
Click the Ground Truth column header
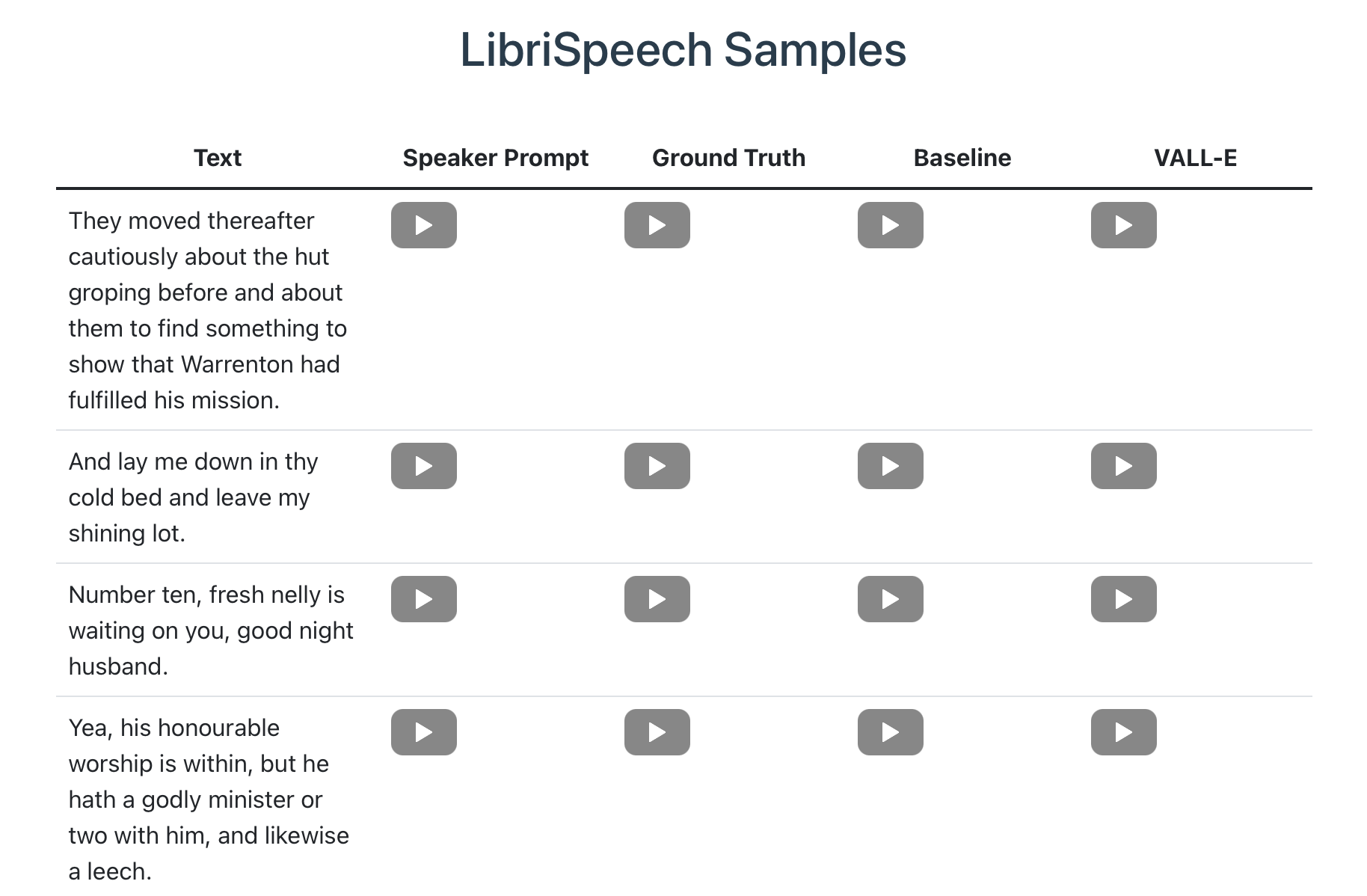coord(728,158)
